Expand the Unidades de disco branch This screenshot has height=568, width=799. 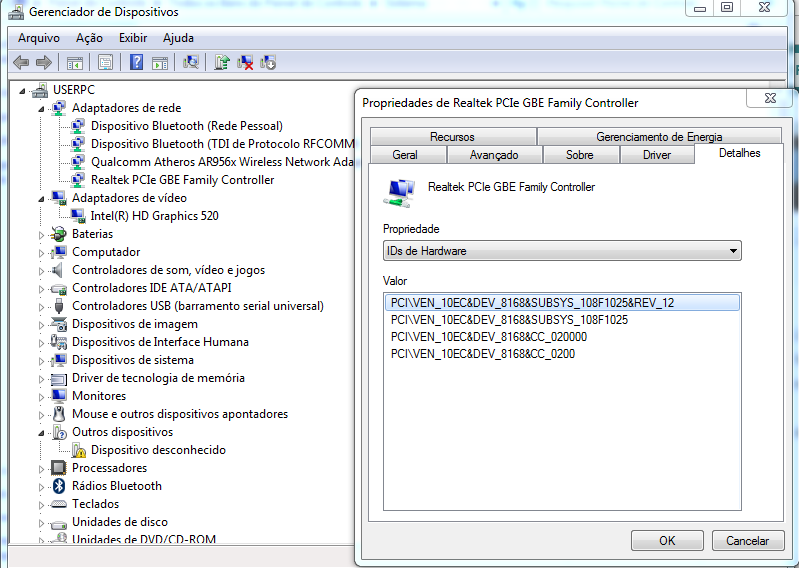coord(41,523)
